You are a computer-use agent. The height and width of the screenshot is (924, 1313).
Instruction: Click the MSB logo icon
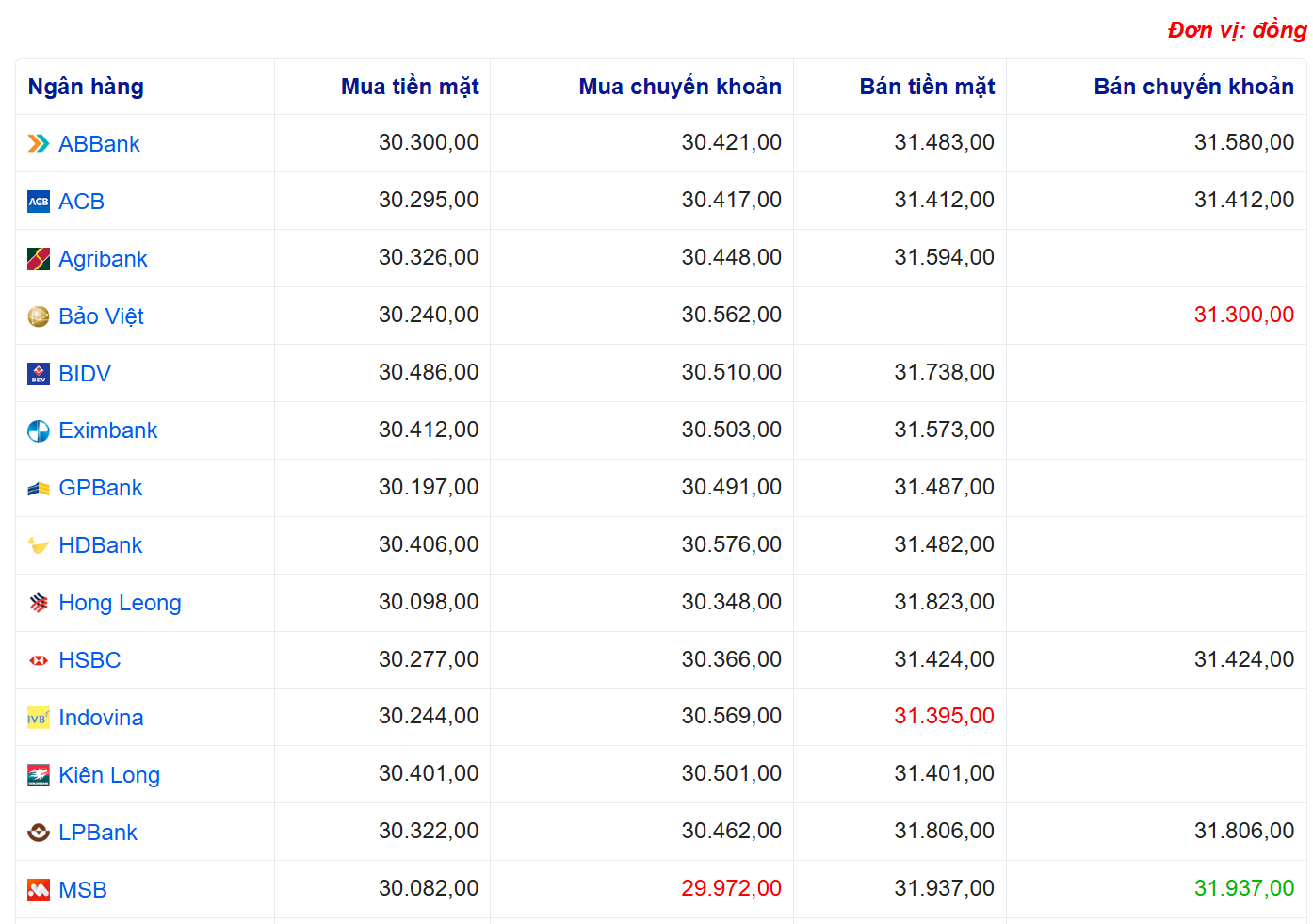[39, 890]
